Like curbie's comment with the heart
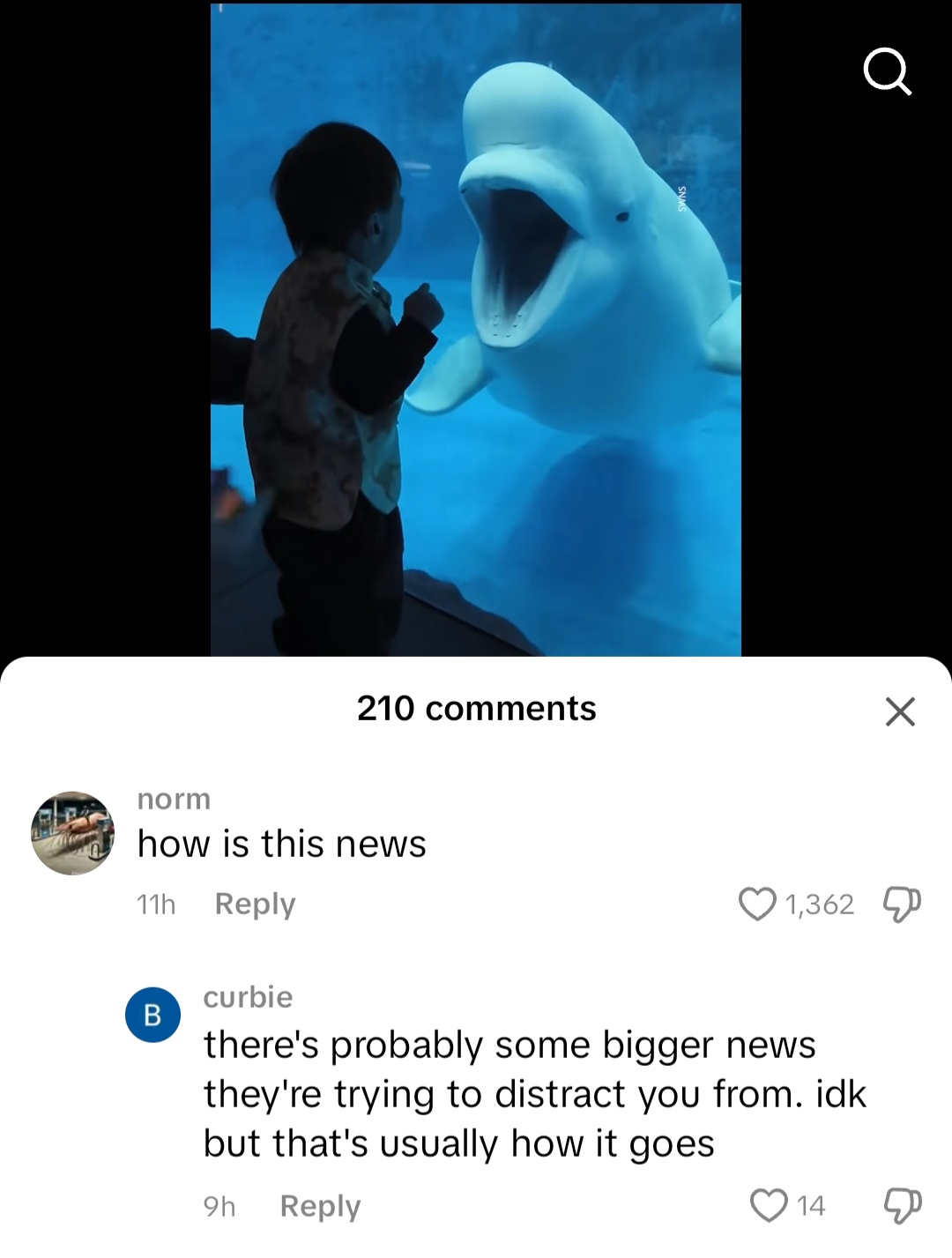The height and width of the screenshot is (1258, 952). pyautogui.click(x=769, y=1205)
